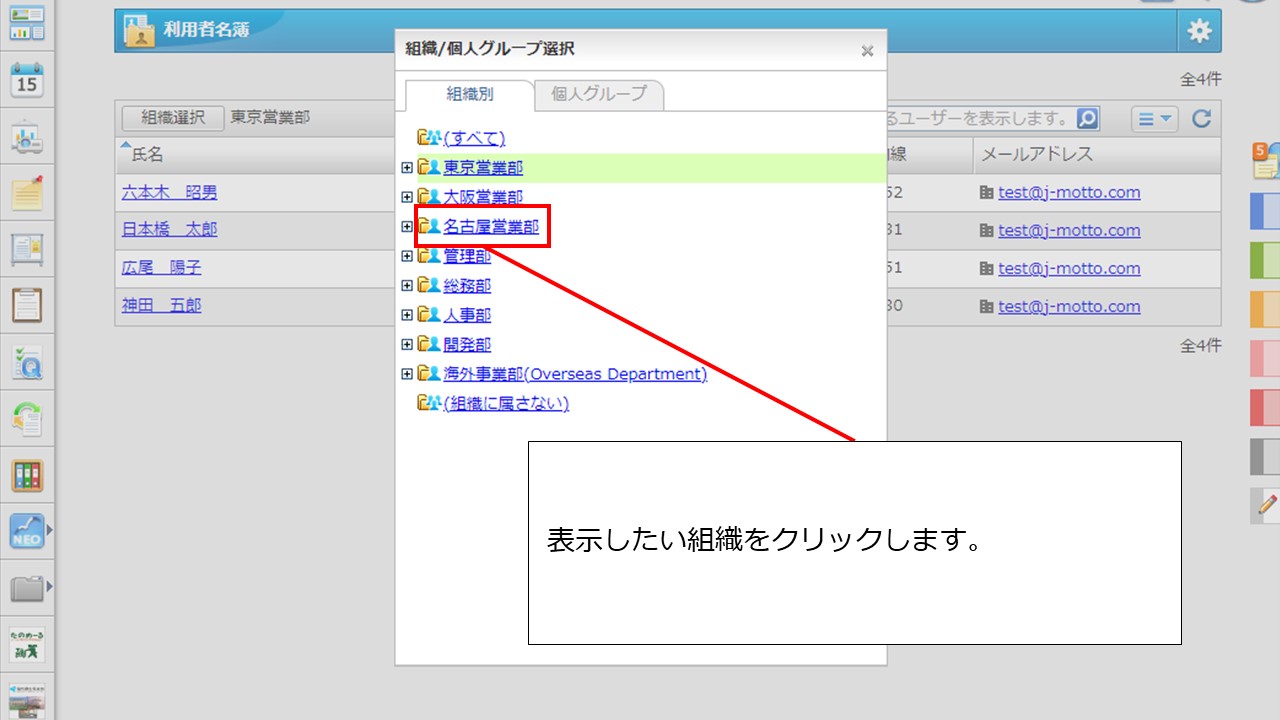Open the NEO chart icon in sidebar
This screenshot has height=720, width=1280.
point(27,530)
